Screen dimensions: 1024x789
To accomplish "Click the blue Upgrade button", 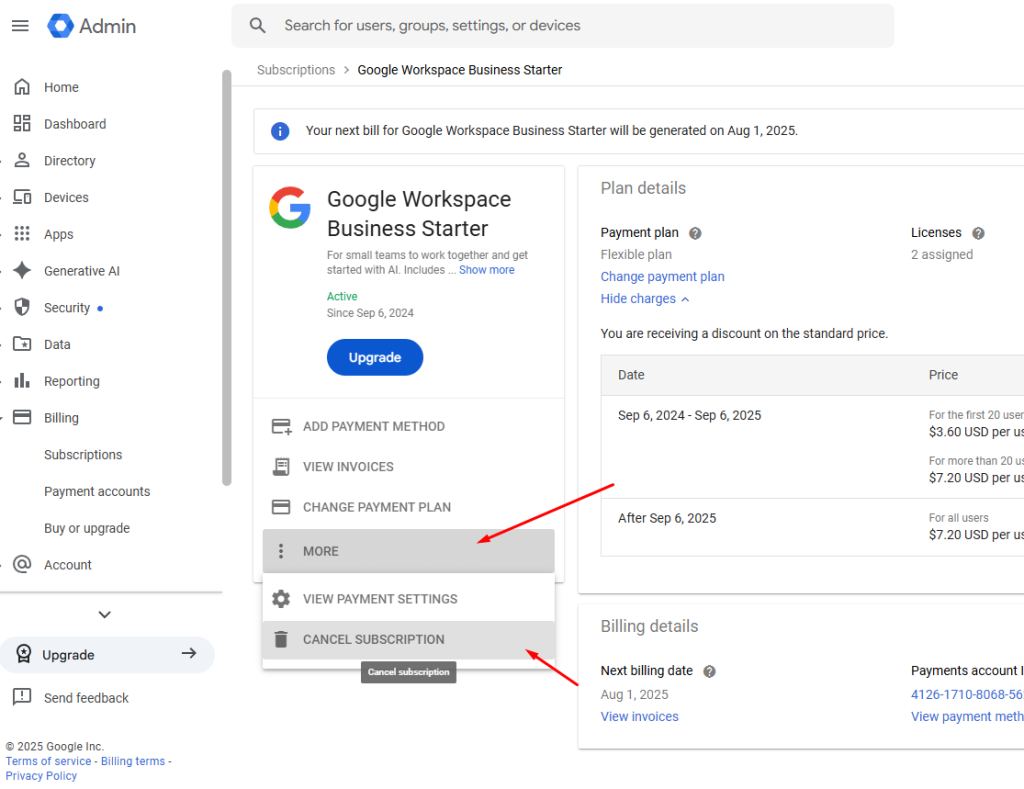I will click(375, 357).
